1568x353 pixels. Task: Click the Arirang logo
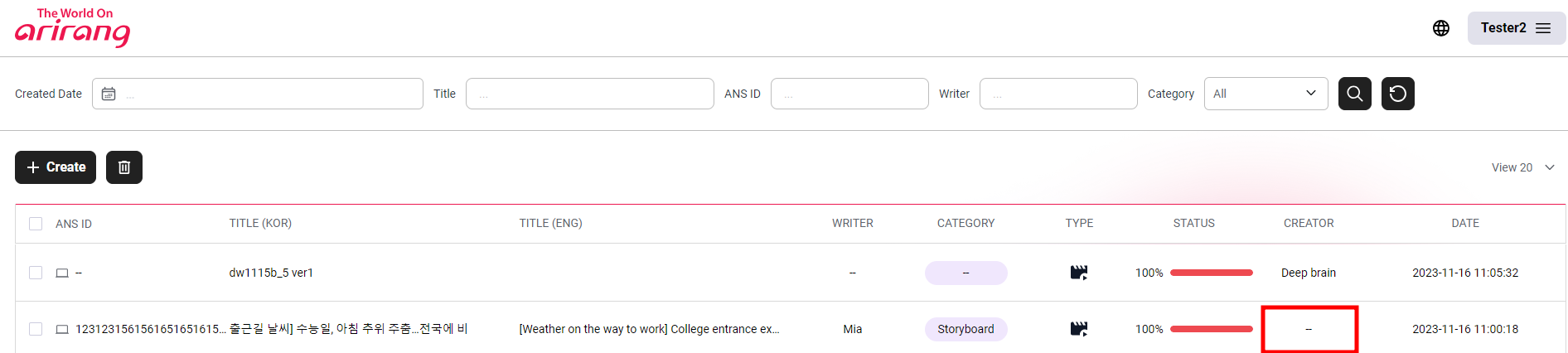coord(73,27)
